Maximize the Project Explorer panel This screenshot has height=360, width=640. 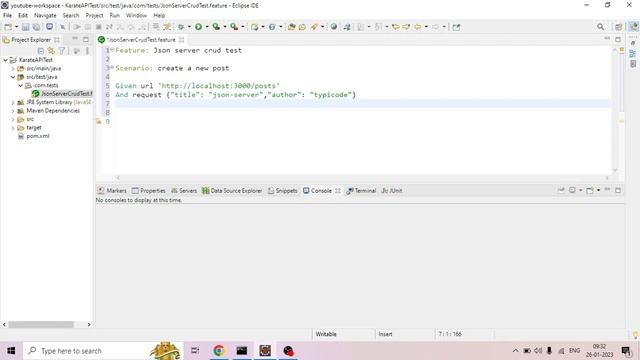(x=86, y=39)
